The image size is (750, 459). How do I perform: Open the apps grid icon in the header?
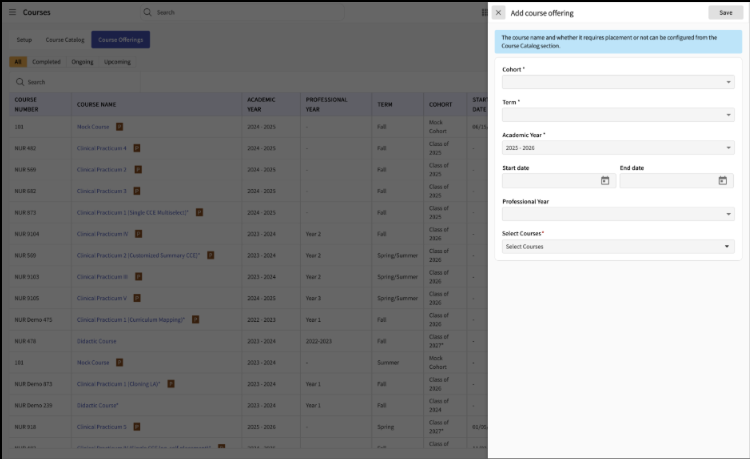(x=484, y=12)
